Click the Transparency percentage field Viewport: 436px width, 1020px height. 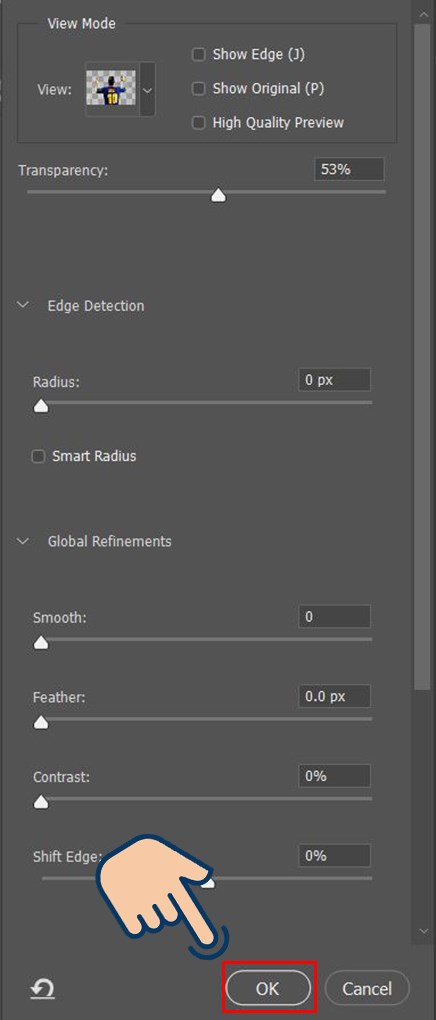pyautogui.click(x=349, y=170)
